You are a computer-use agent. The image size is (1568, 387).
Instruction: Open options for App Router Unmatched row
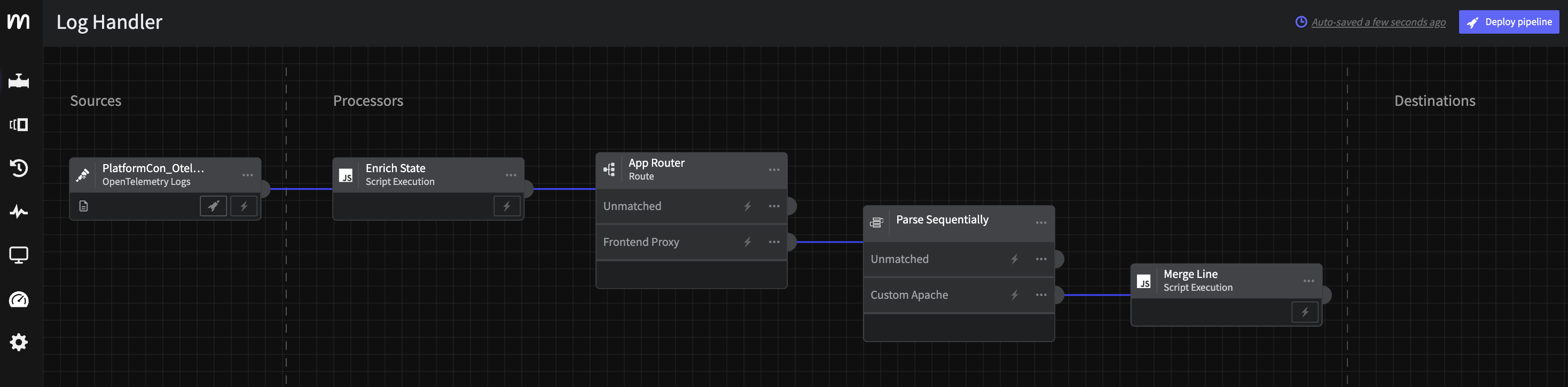click(774, 206)
